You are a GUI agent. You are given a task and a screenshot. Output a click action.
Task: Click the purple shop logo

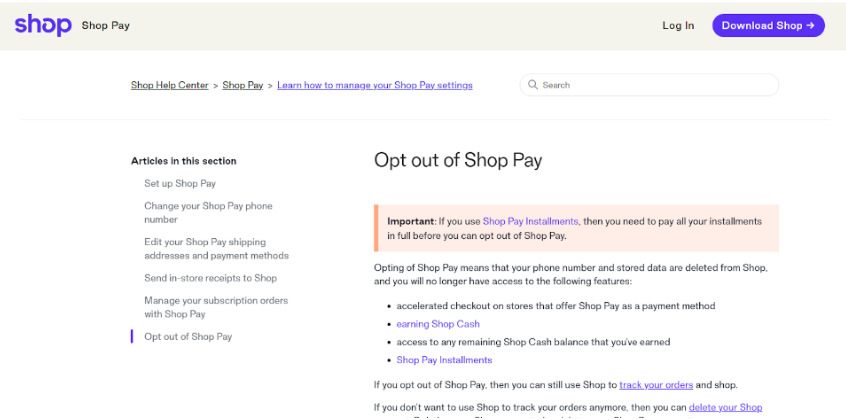43,25
